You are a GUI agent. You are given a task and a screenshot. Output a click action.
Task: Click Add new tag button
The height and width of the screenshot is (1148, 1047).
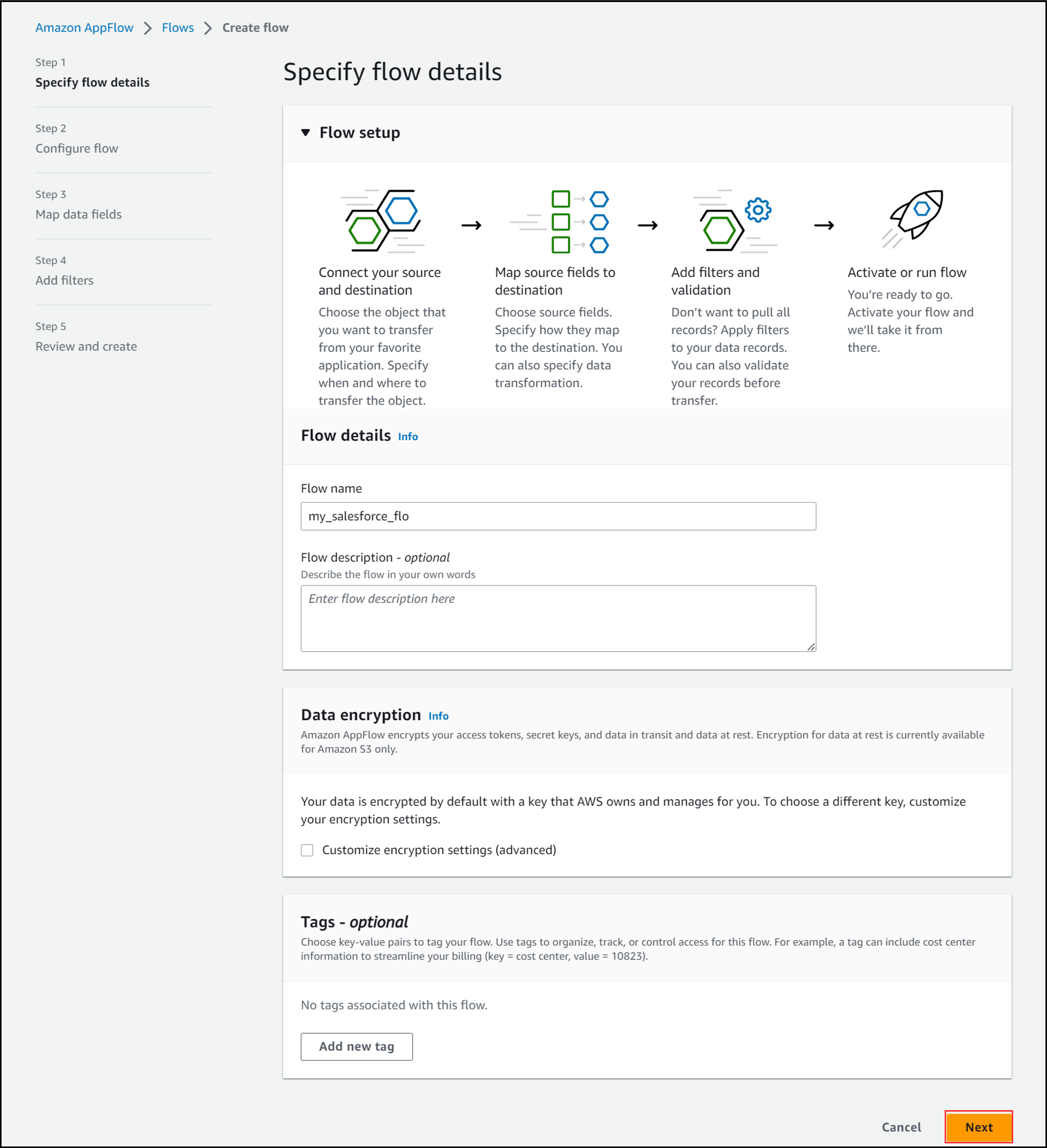tap(356, 1047)
